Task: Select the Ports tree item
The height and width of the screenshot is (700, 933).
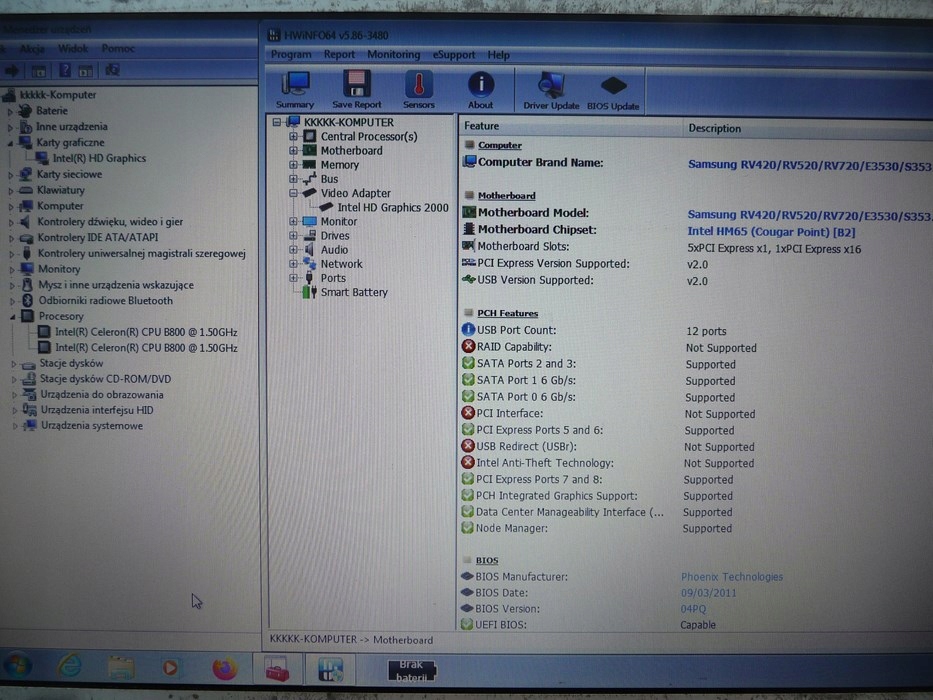Action: click(x=333, y=278)
